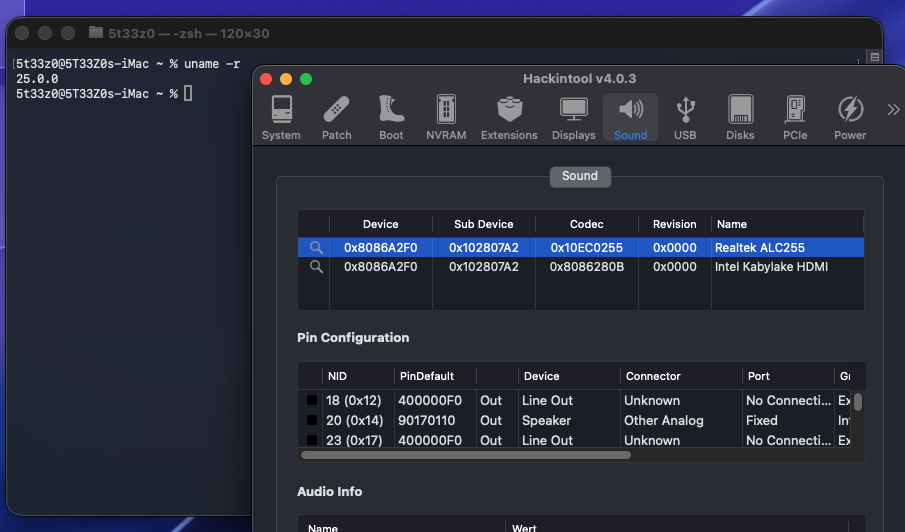Click the NID column header
Screen dimensions: 905x532
point(358,376)
